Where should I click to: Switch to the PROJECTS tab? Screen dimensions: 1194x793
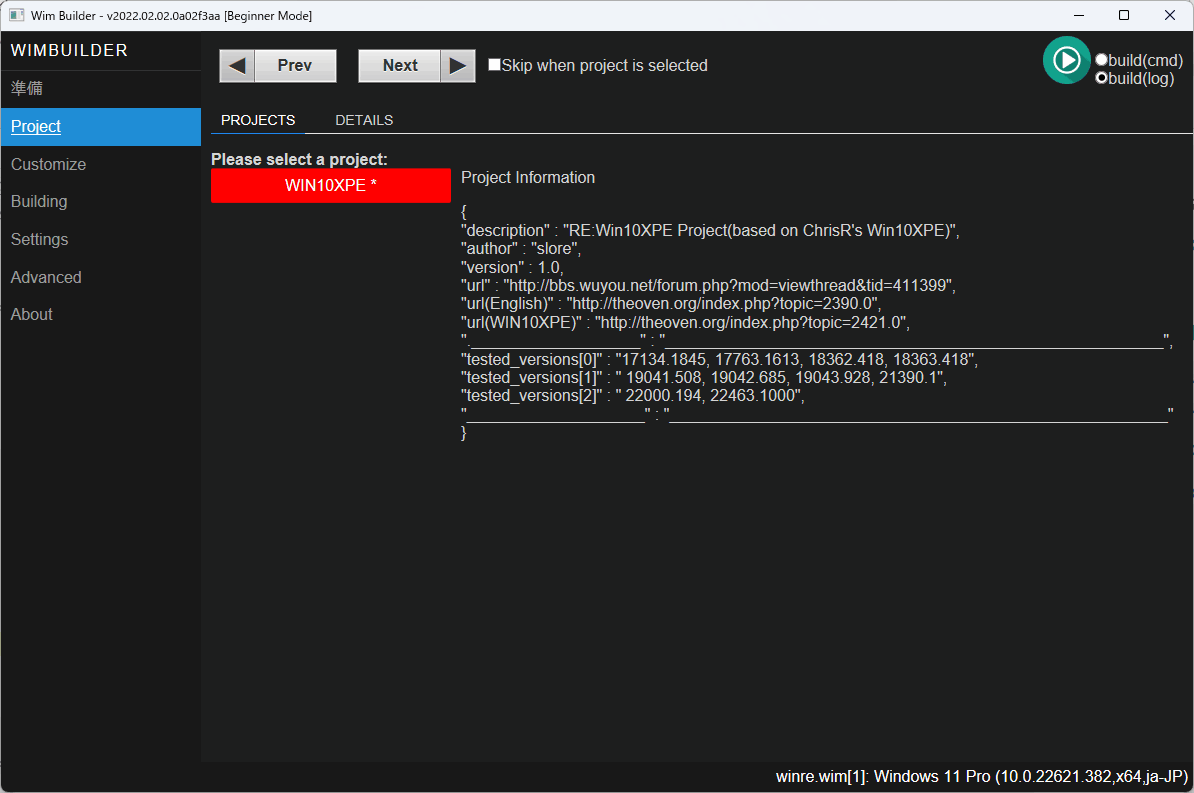pyautogui.click(x=257, y=119)
